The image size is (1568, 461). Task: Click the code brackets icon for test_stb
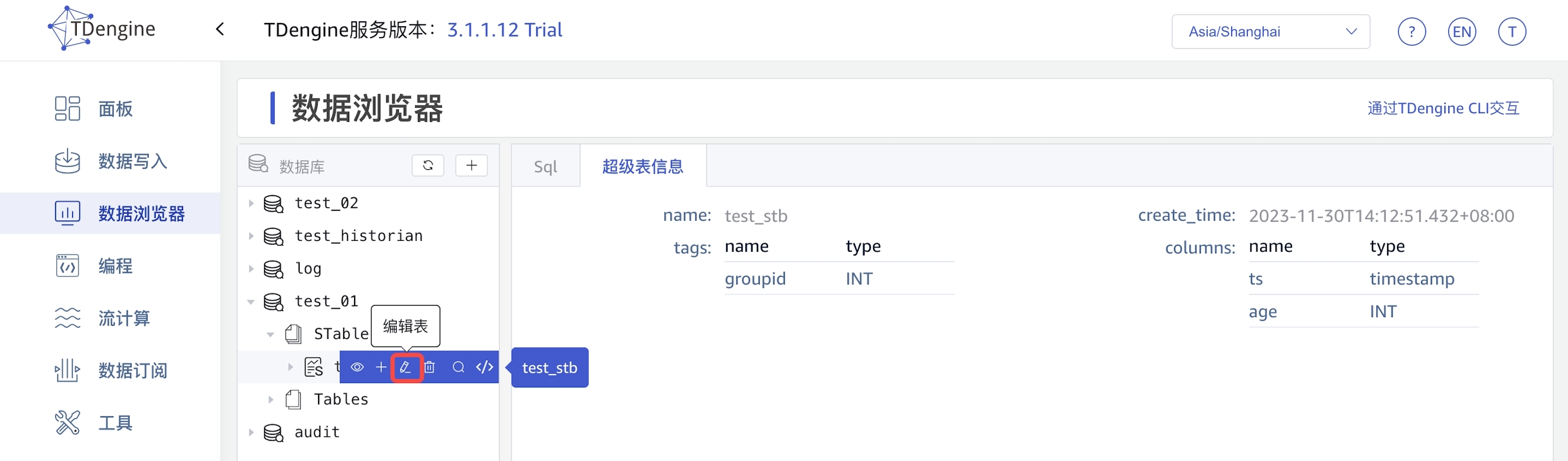(x=484, y=367)
